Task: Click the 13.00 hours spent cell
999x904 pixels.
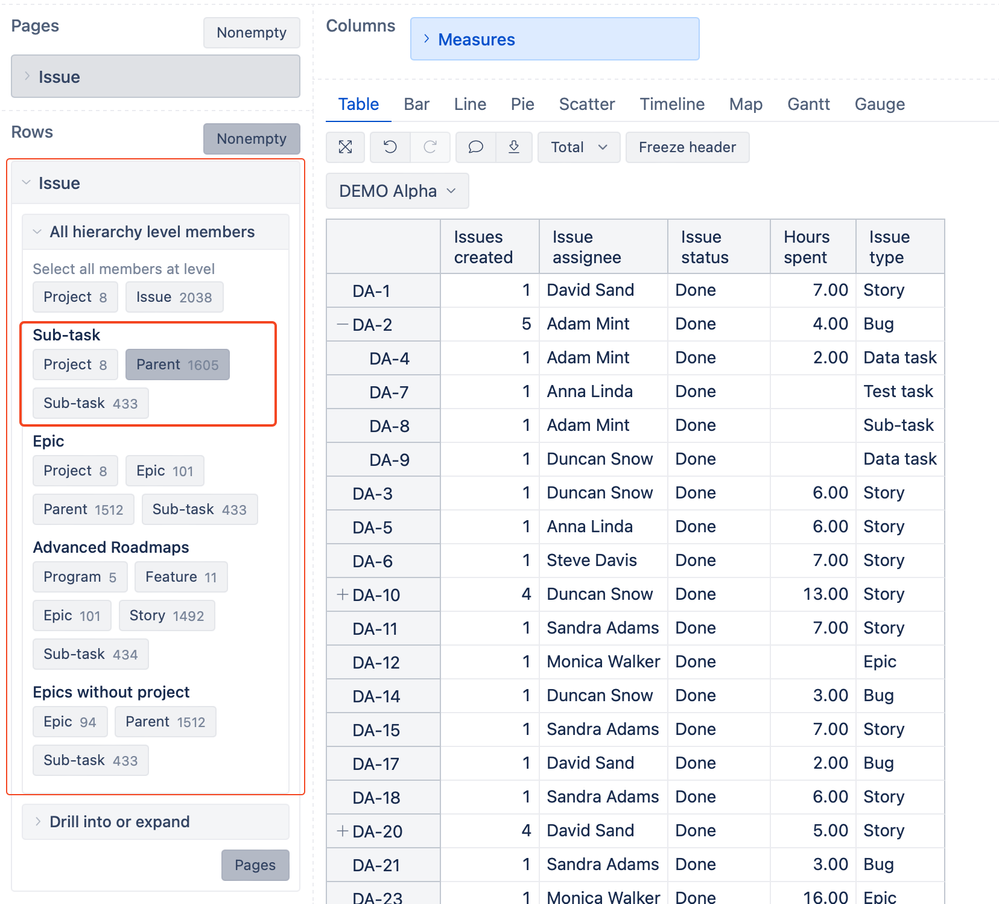Action: click(813, 594)
